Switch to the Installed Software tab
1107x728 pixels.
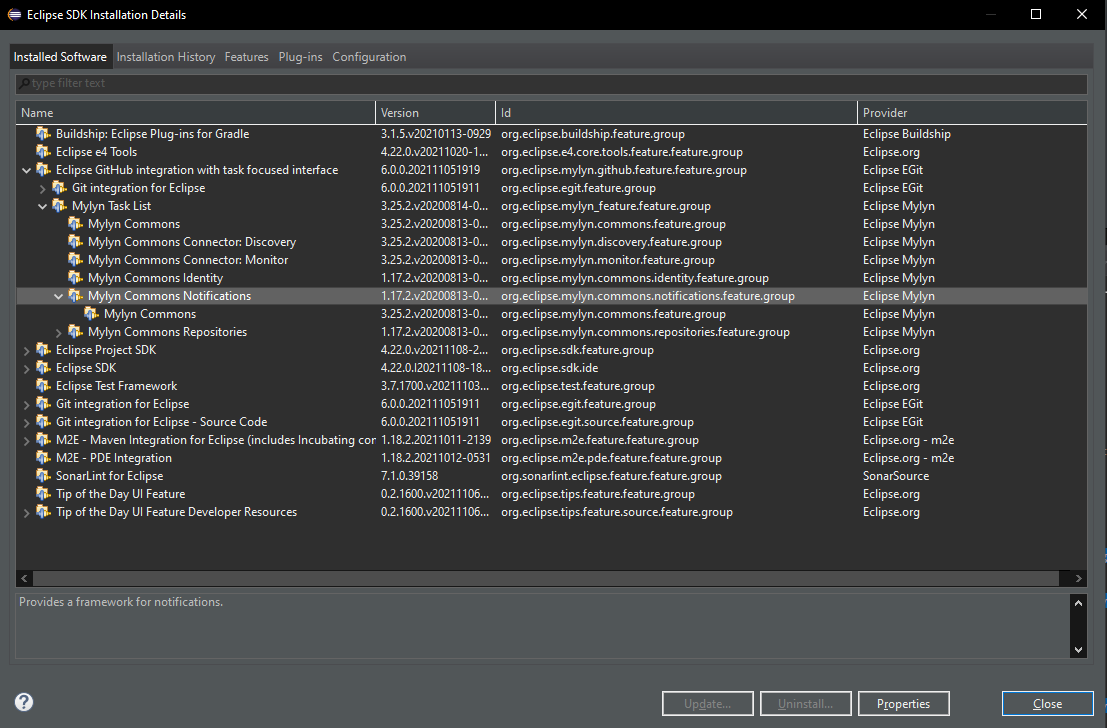click(60, 56)
